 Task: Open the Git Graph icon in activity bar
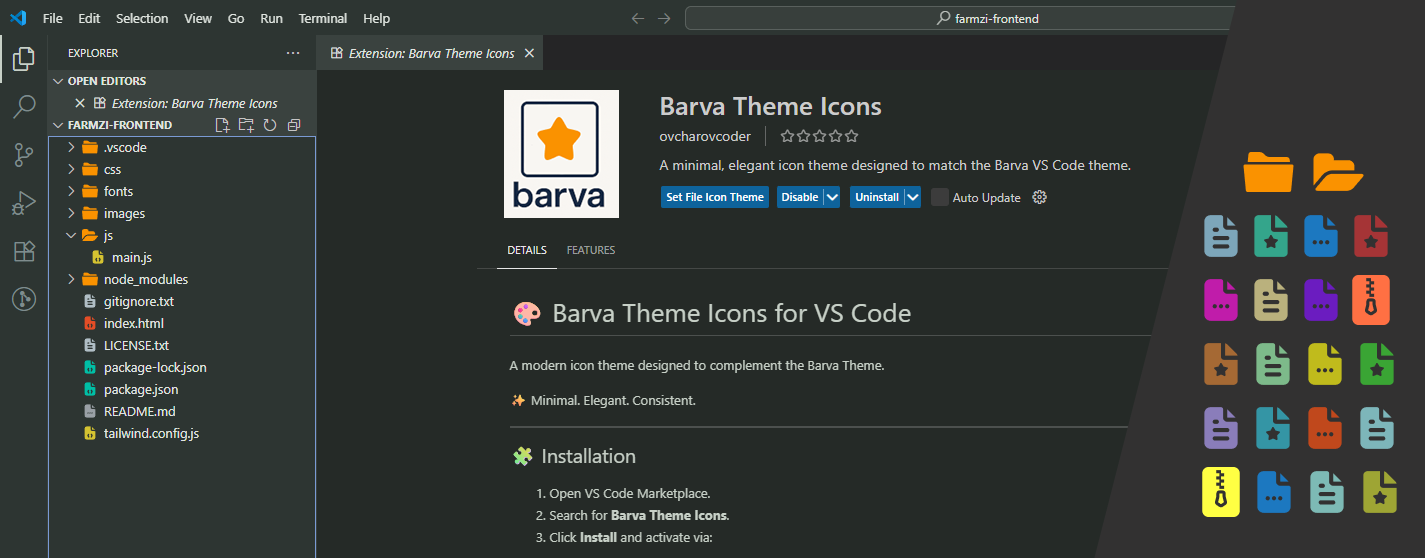pos(24,298)
